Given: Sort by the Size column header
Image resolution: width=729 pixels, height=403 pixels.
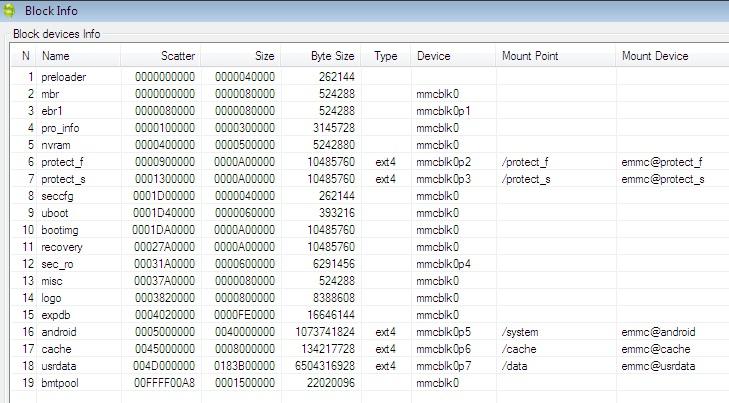Looking at the screenshot, I should (241, 56).
